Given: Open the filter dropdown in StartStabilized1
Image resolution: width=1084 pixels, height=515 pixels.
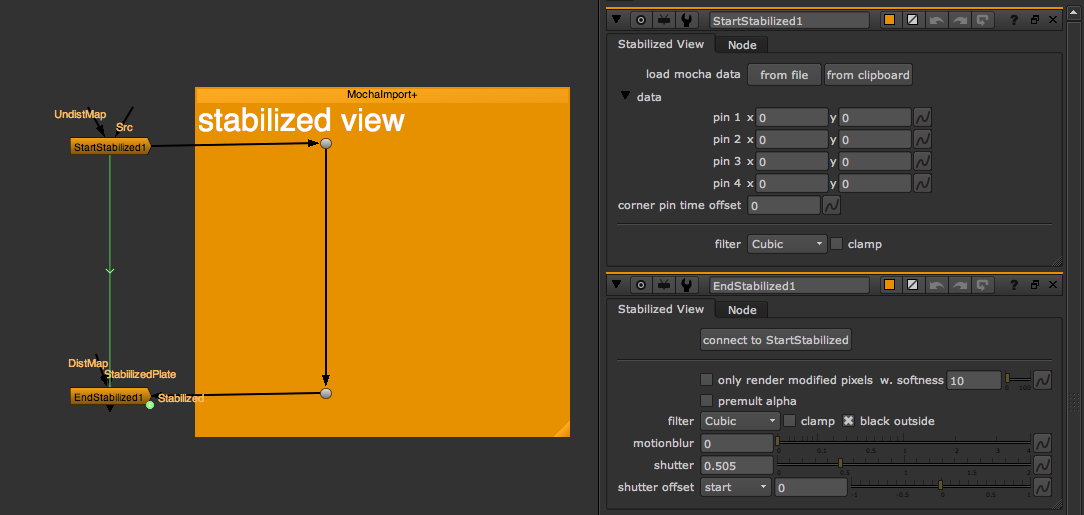Looking at the screenshot, I should [x=787, y=244].
